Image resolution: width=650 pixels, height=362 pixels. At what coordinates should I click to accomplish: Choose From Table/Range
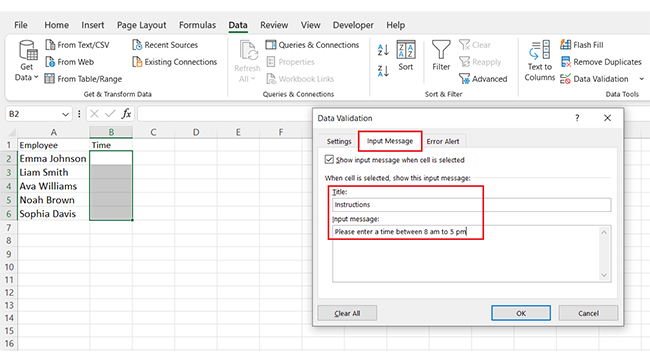(x=83, y=79)
